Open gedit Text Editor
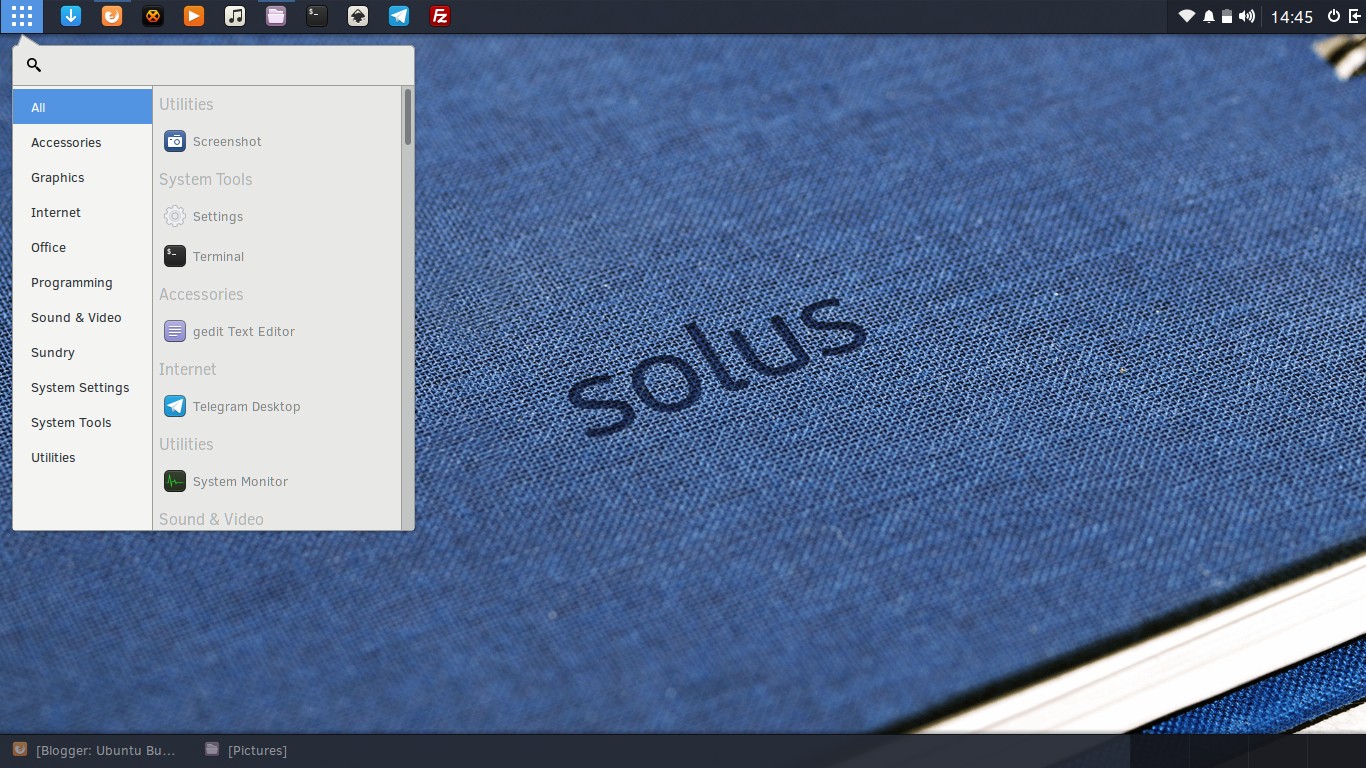Image resolution: width=1366 pixels, height=768 pixels. (x=277, y=331)
